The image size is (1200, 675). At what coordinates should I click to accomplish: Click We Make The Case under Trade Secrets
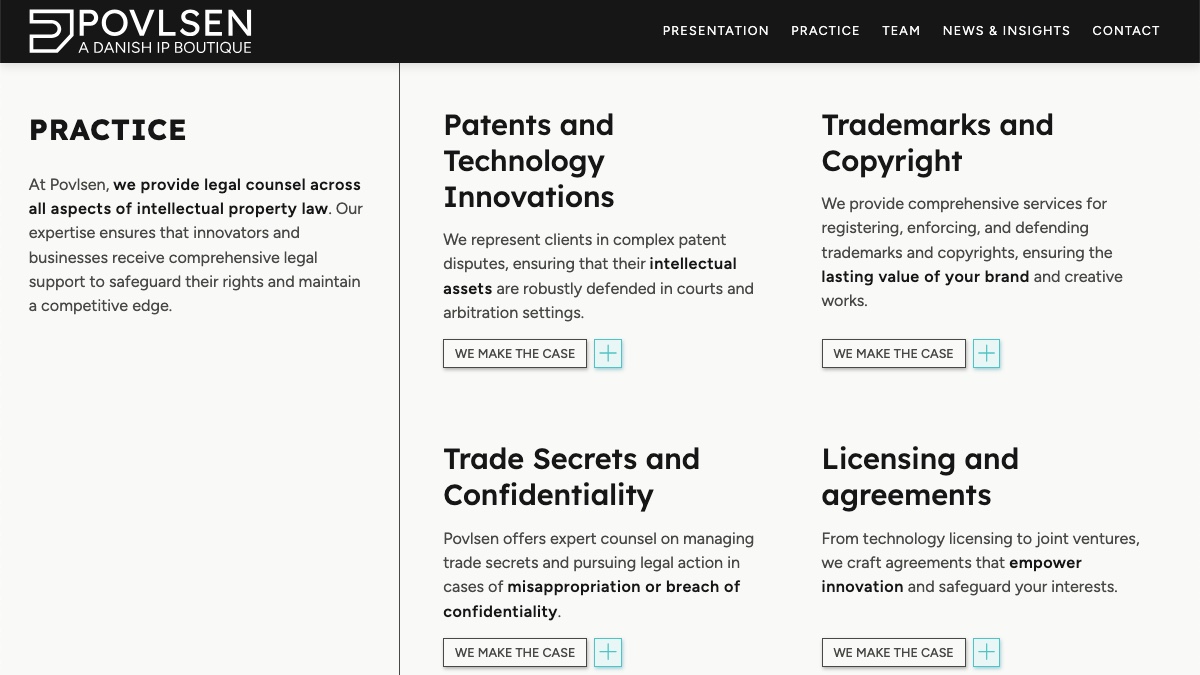point(515,652)
